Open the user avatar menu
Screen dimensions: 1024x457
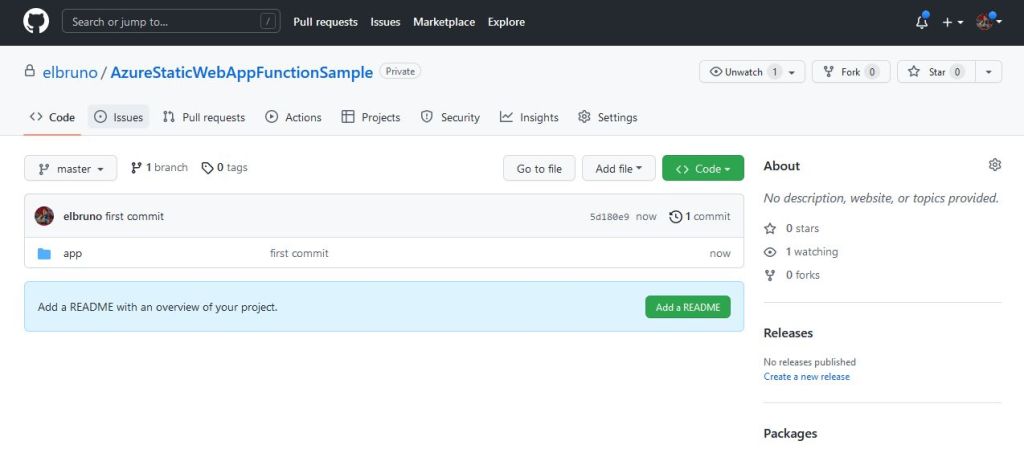[989, 22]
